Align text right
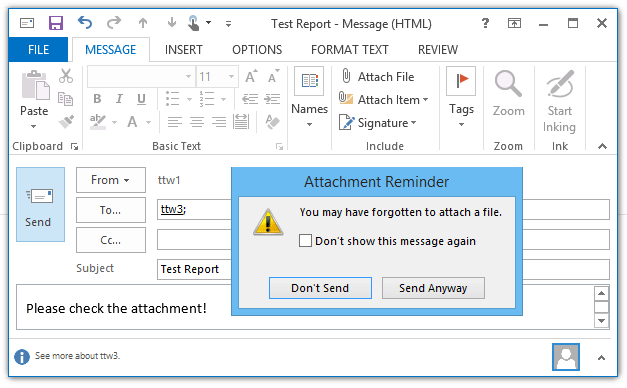This screenshot has width=627, height=388. (x=219, y=122)
